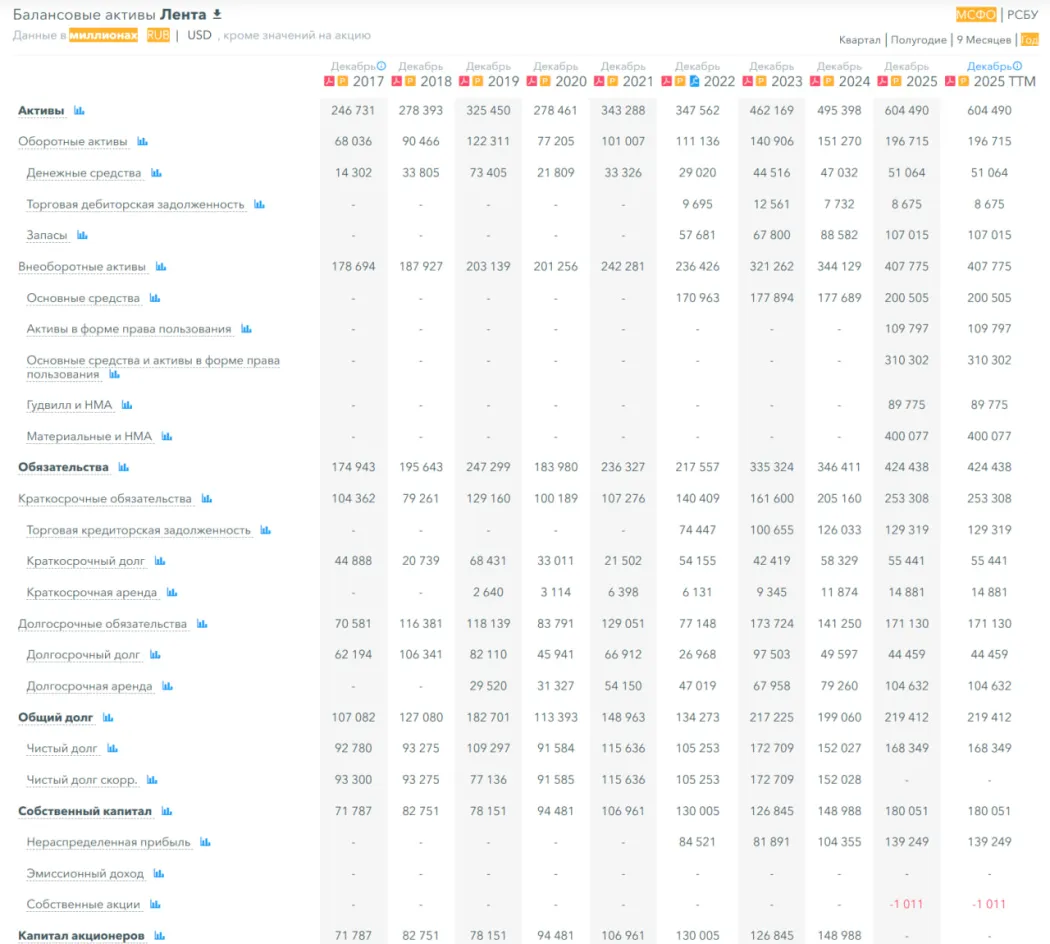Image resolution: width=1050 pixels, height=944 pixels.
Task: Open the chart icon for Денежные средства
Action: [x=156, y=174]
